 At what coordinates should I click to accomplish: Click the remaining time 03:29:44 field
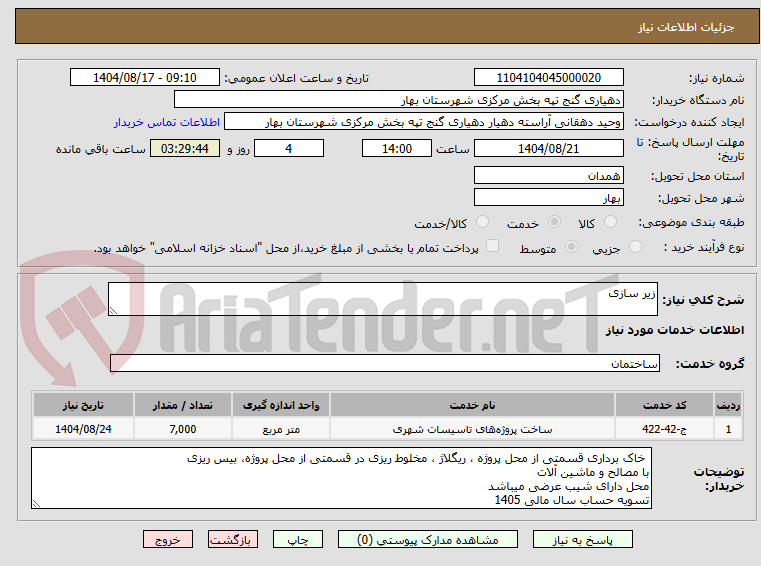tap(184, 149)
